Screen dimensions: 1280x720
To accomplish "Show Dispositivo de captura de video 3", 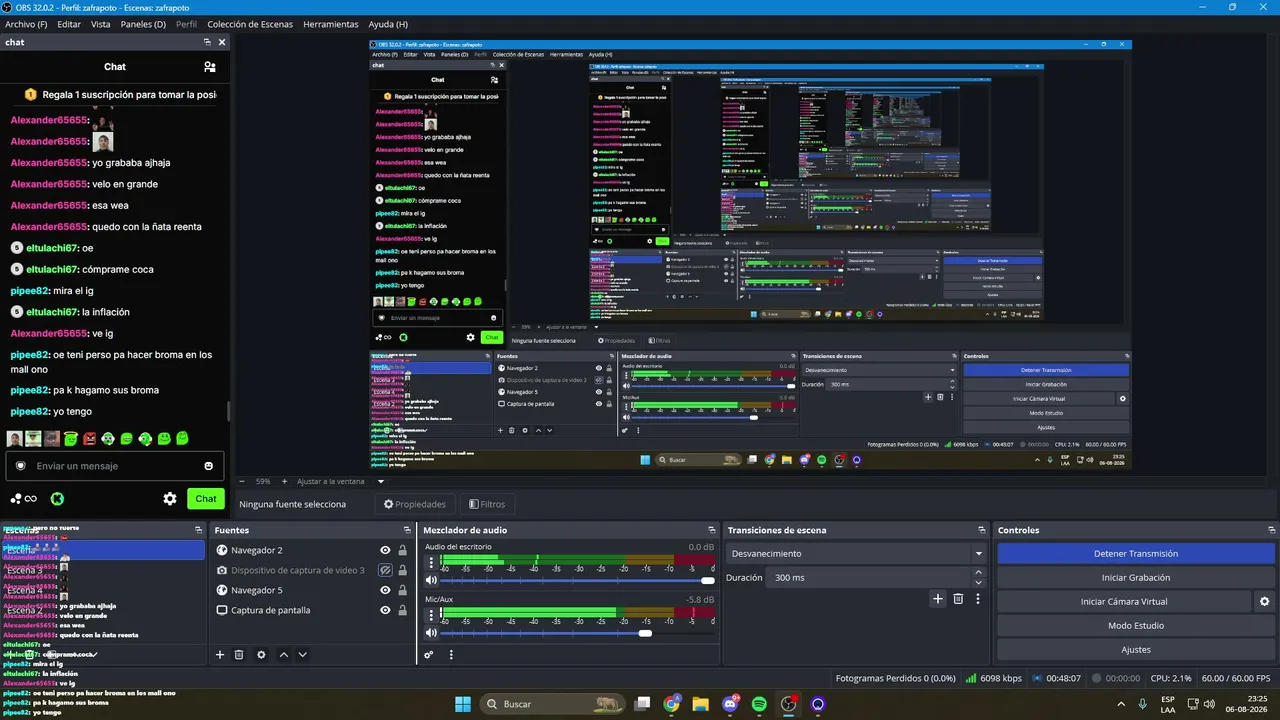I will tap(385, 570).
